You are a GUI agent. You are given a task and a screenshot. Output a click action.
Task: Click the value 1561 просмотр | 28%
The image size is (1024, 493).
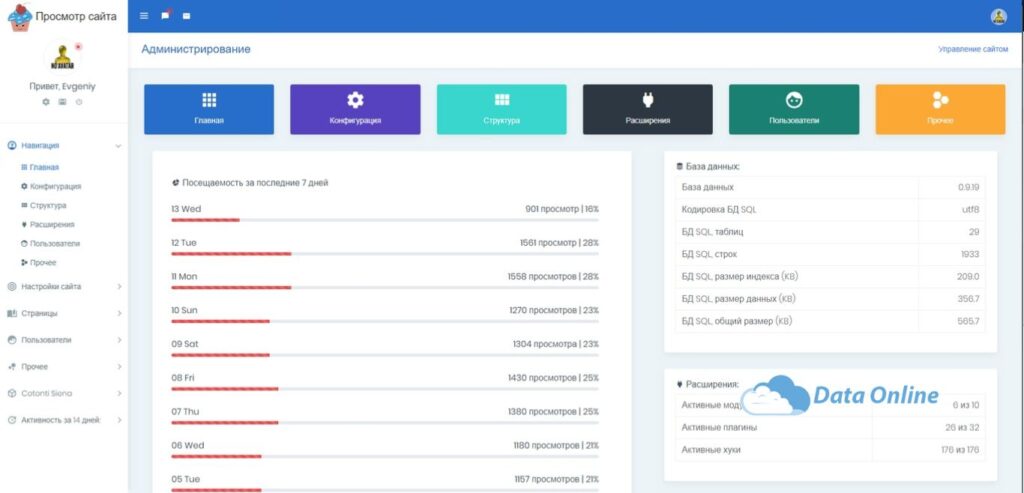[559, 243]
